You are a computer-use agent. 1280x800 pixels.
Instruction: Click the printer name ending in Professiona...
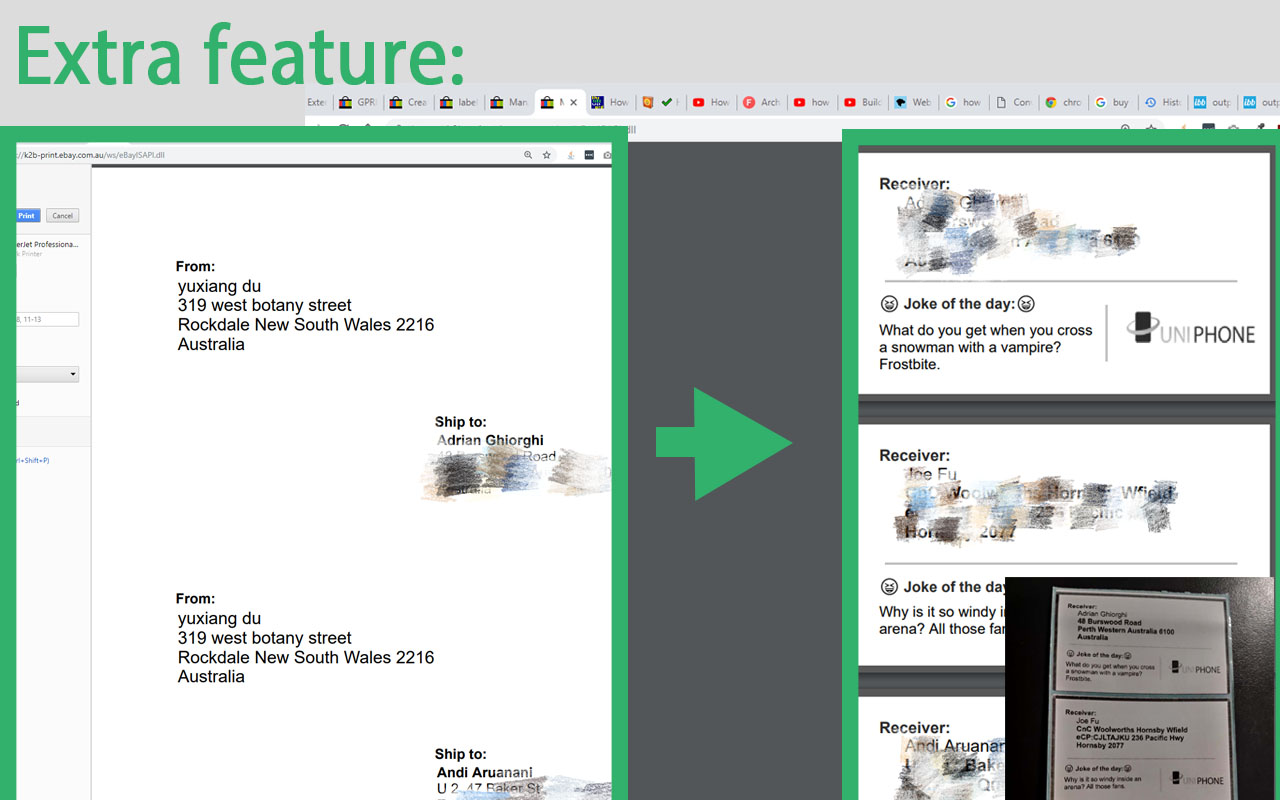[x=47, y=244]
